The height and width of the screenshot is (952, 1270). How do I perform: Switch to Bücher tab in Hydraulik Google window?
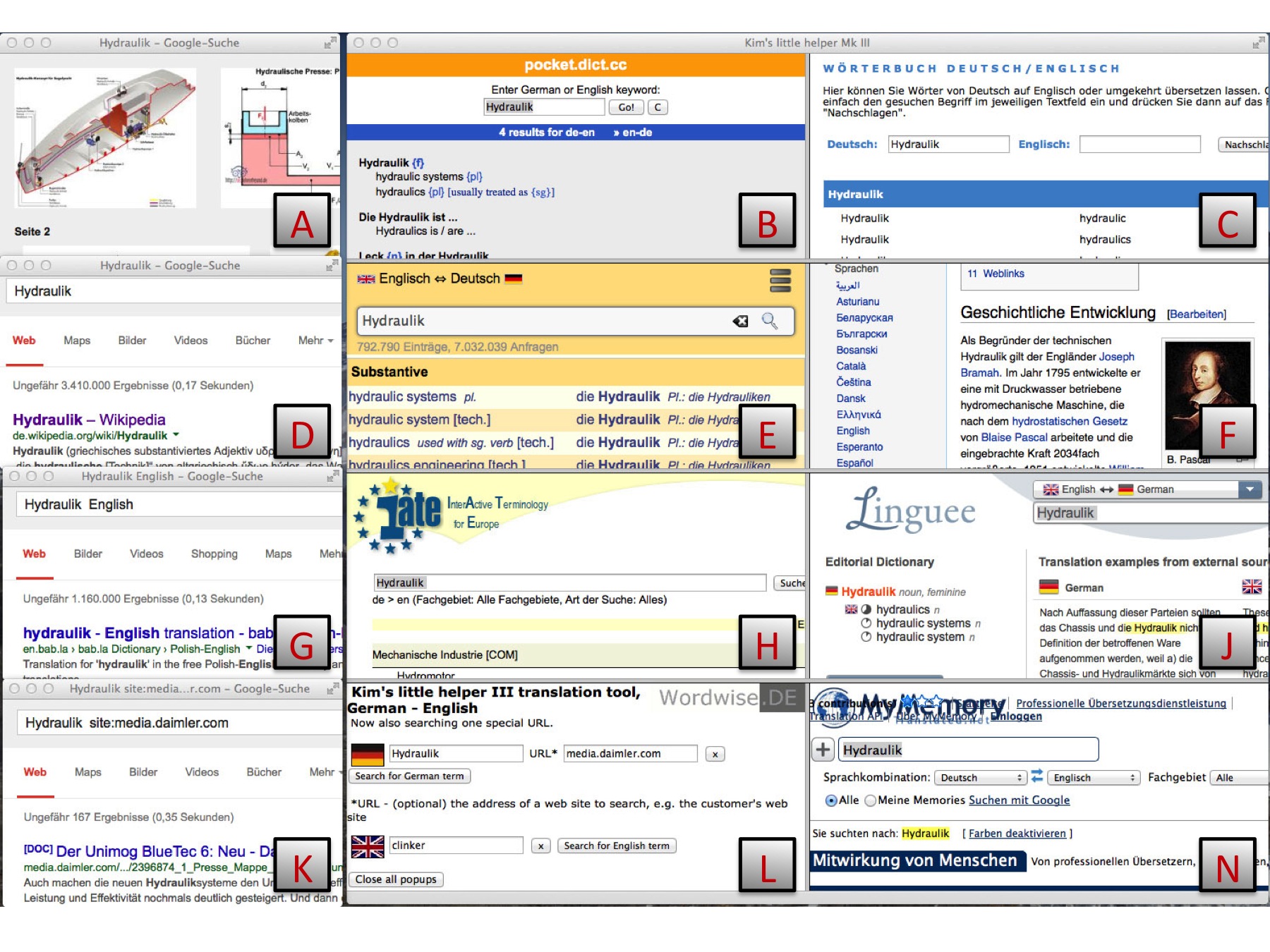(x=253, y=341)
